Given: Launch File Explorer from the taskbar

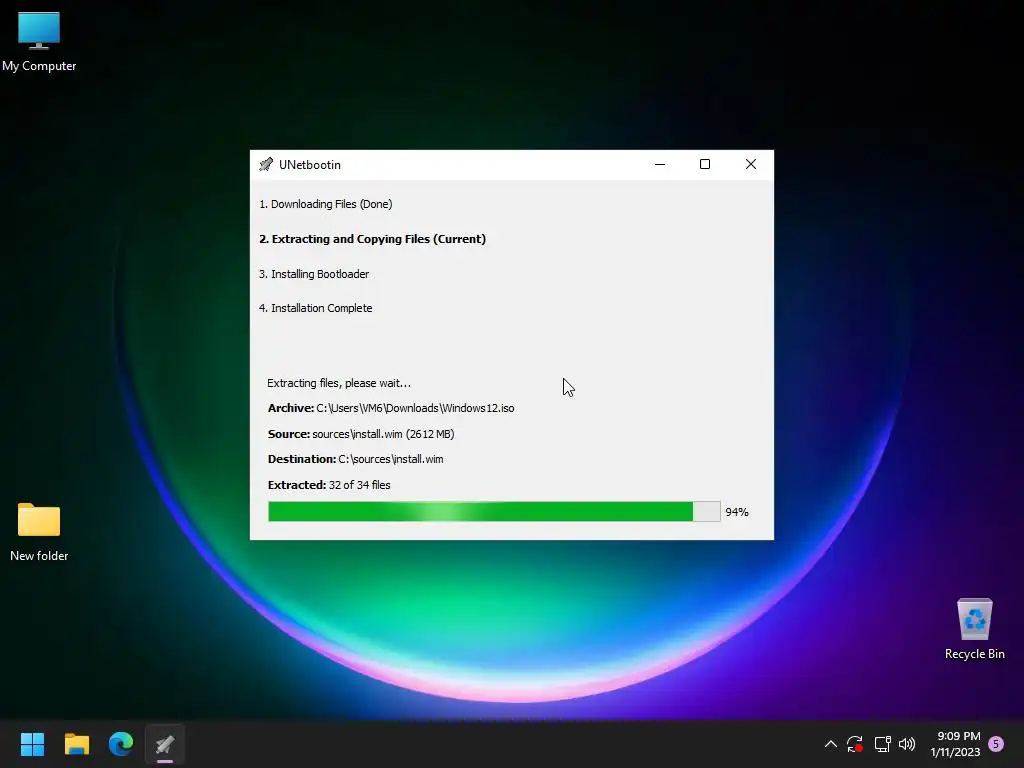Looking at the screenshot, I should (x=76, y=744).
